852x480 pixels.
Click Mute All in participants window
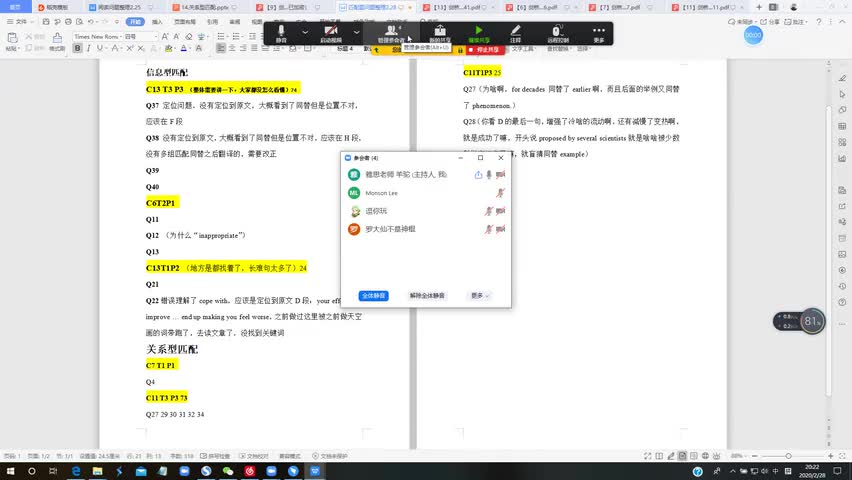[373, 296]
